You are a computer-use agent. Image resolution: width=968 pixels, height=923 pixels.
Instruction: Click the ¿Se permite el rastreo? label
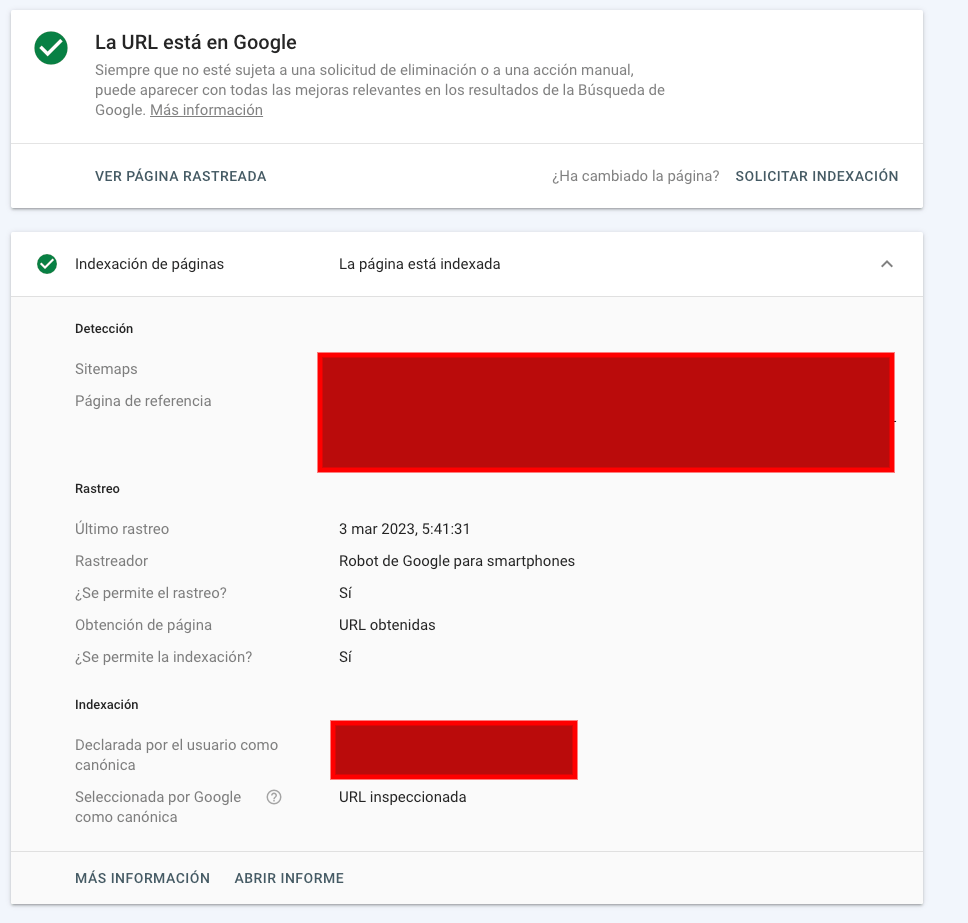click(x=151, y=593)
